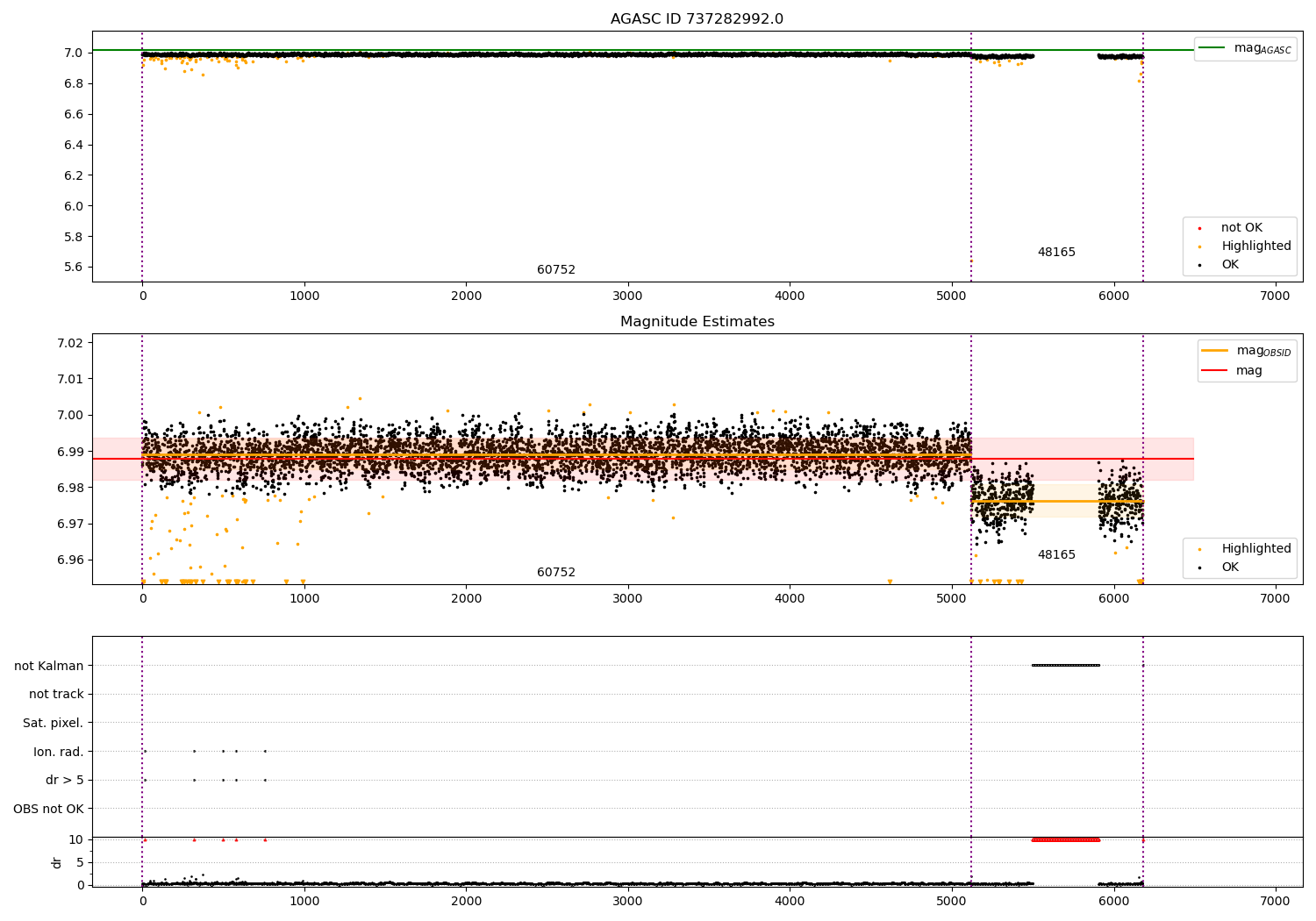Click the "Ion. rad." row label
Viewport: 1316px width, 921px height.
point(59,752)
